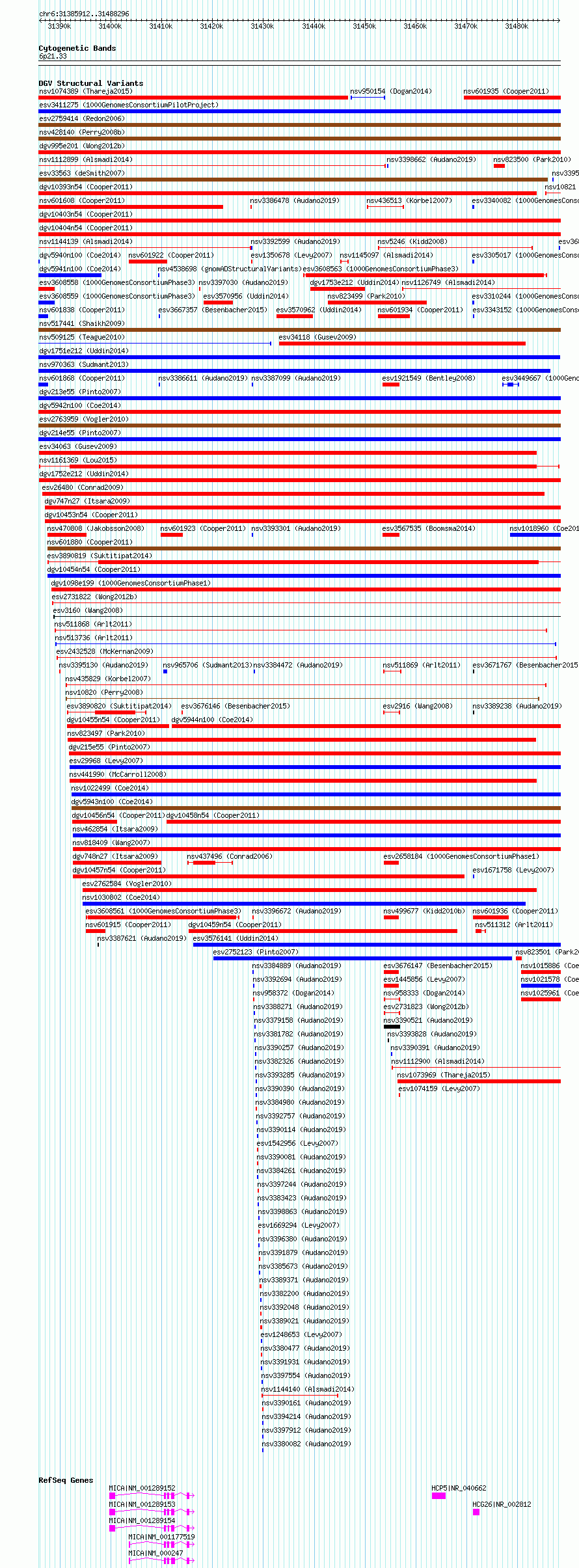The width and height of the screenshot is (579, 1568).
Task: Click esv1350678 (Levy2007) variant label
Action: point(291,255)
